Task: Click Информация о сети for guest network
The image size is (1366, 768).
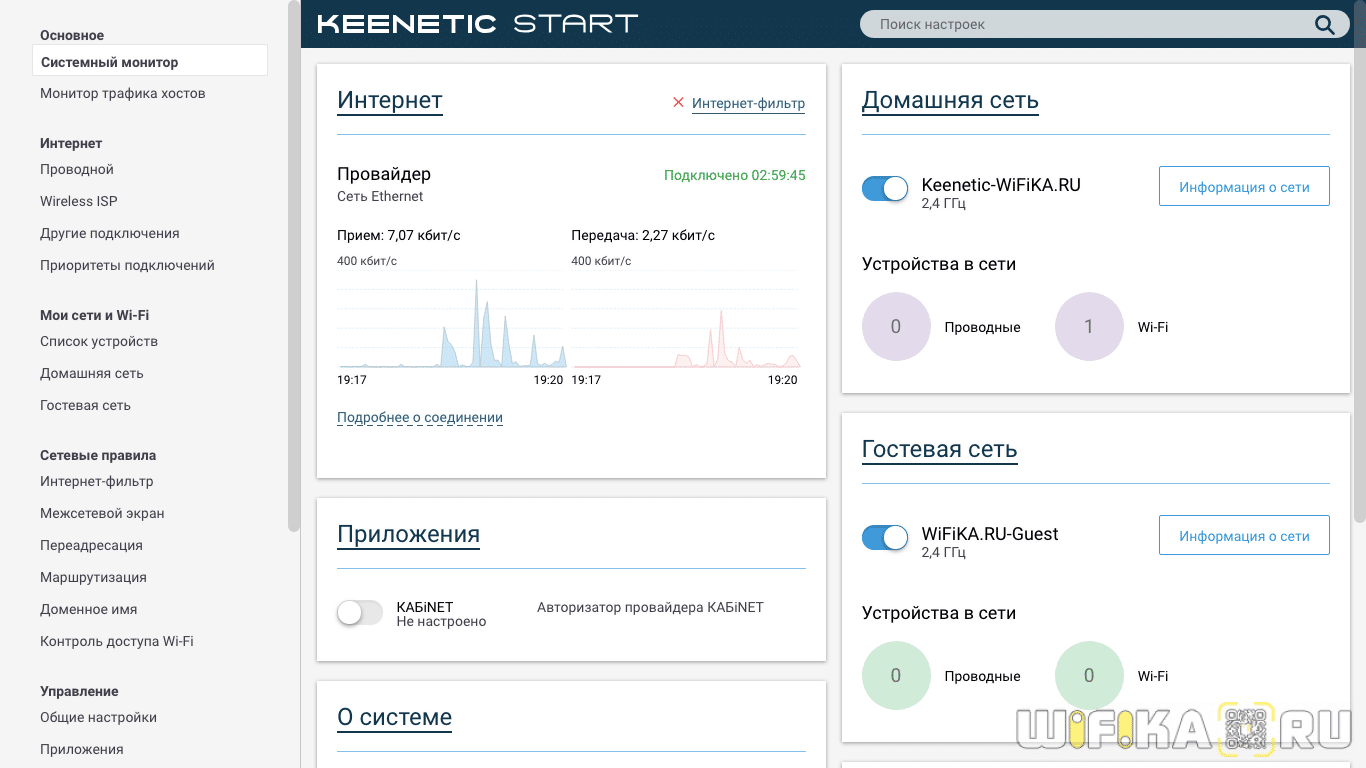Action: (1244, 536)
